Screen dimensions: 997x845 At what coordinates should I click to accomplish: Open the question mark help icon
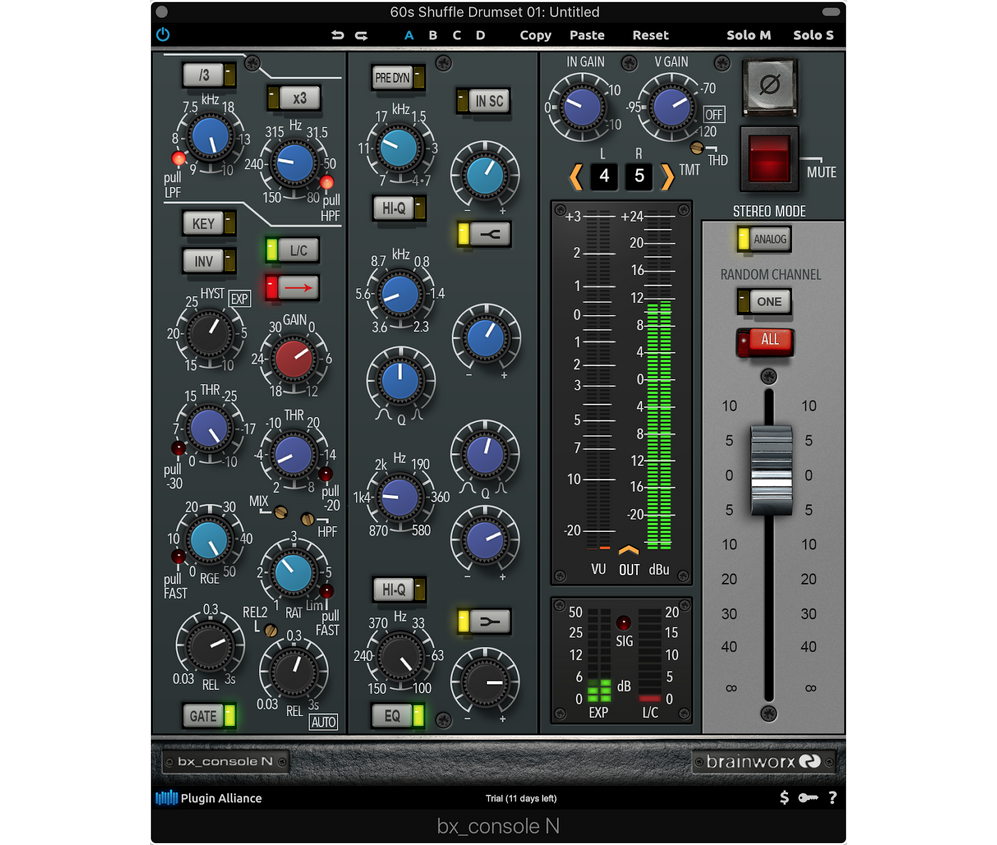pyautogui.click(x=832, y=798)
